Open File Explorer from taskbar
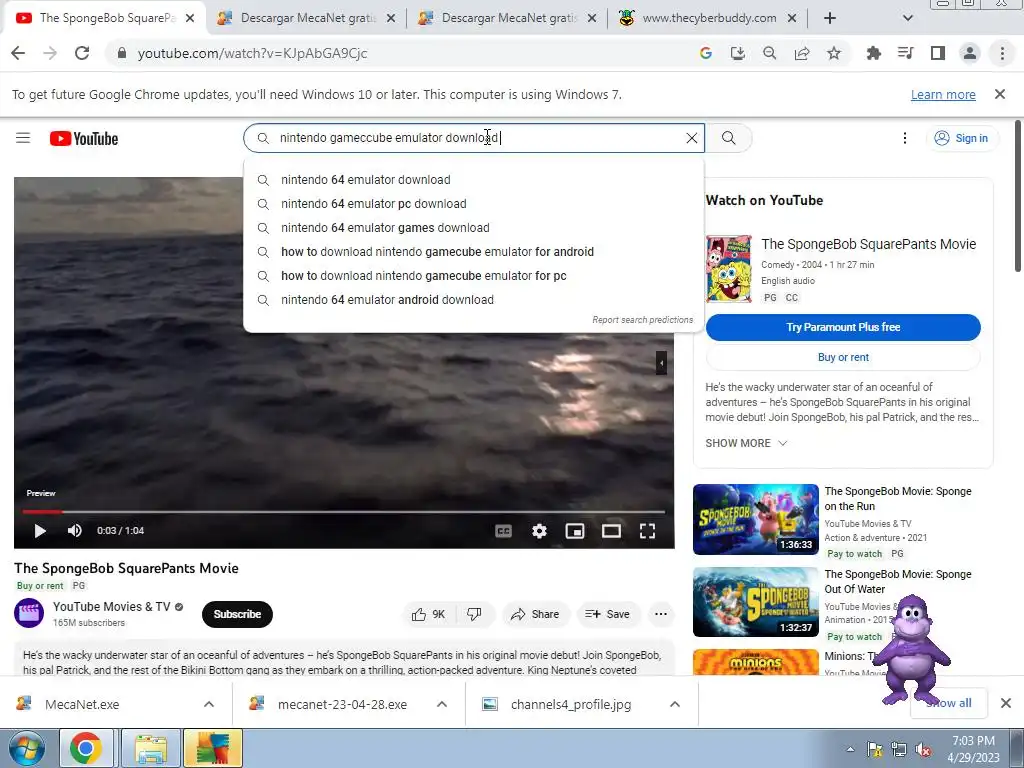 150,748
